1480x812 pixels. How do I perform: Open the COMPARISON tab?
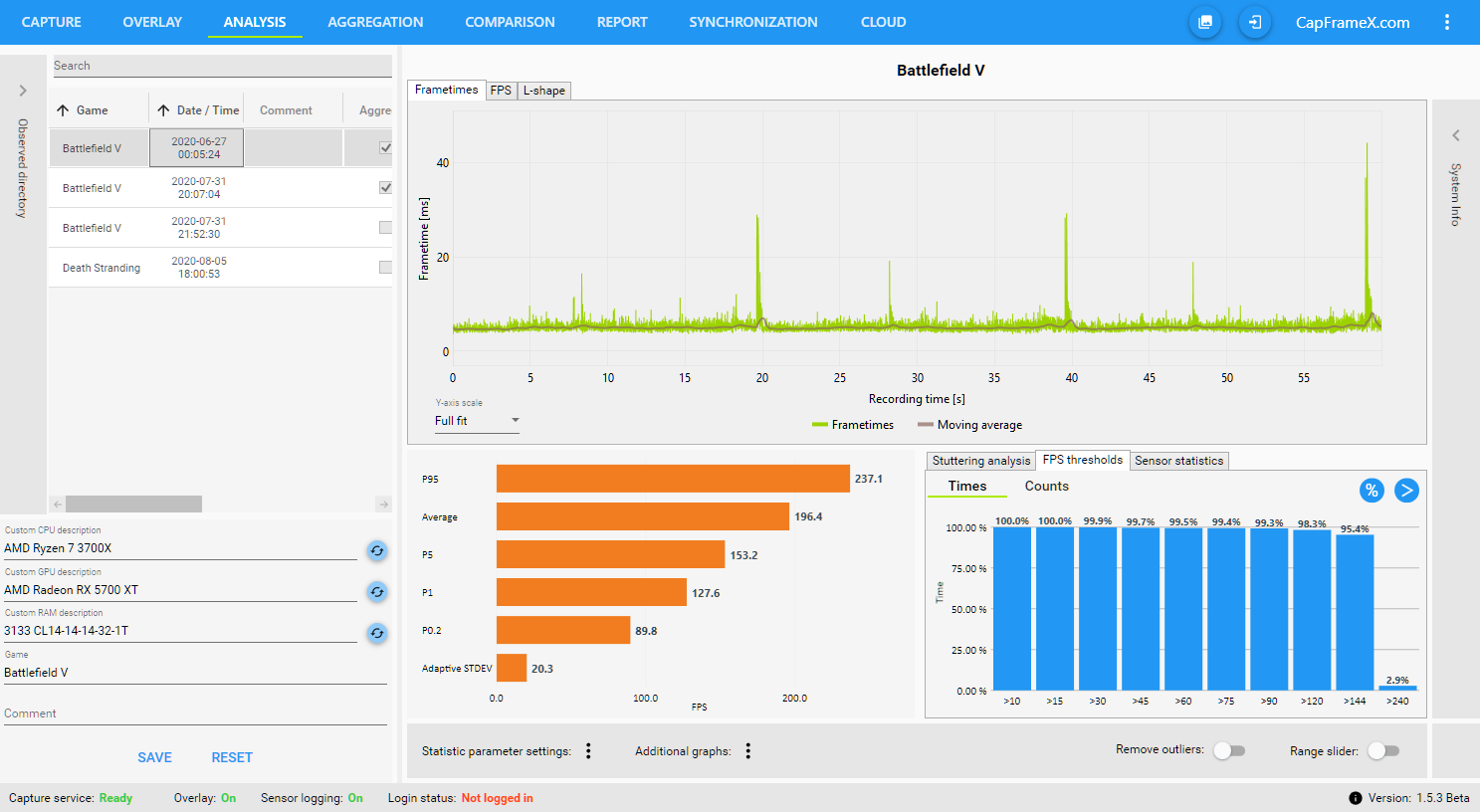pos(510,22)
